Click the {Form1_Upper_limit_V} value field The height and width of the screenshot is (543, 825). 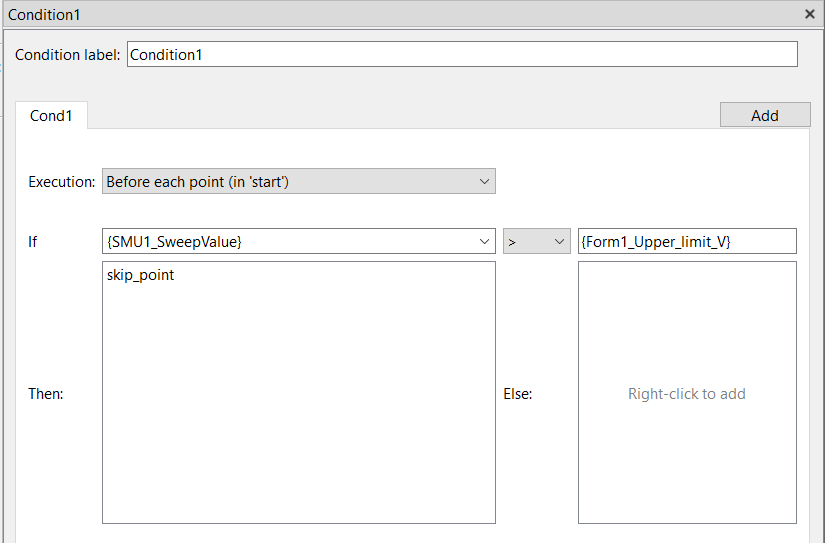[x=687, y=242]
